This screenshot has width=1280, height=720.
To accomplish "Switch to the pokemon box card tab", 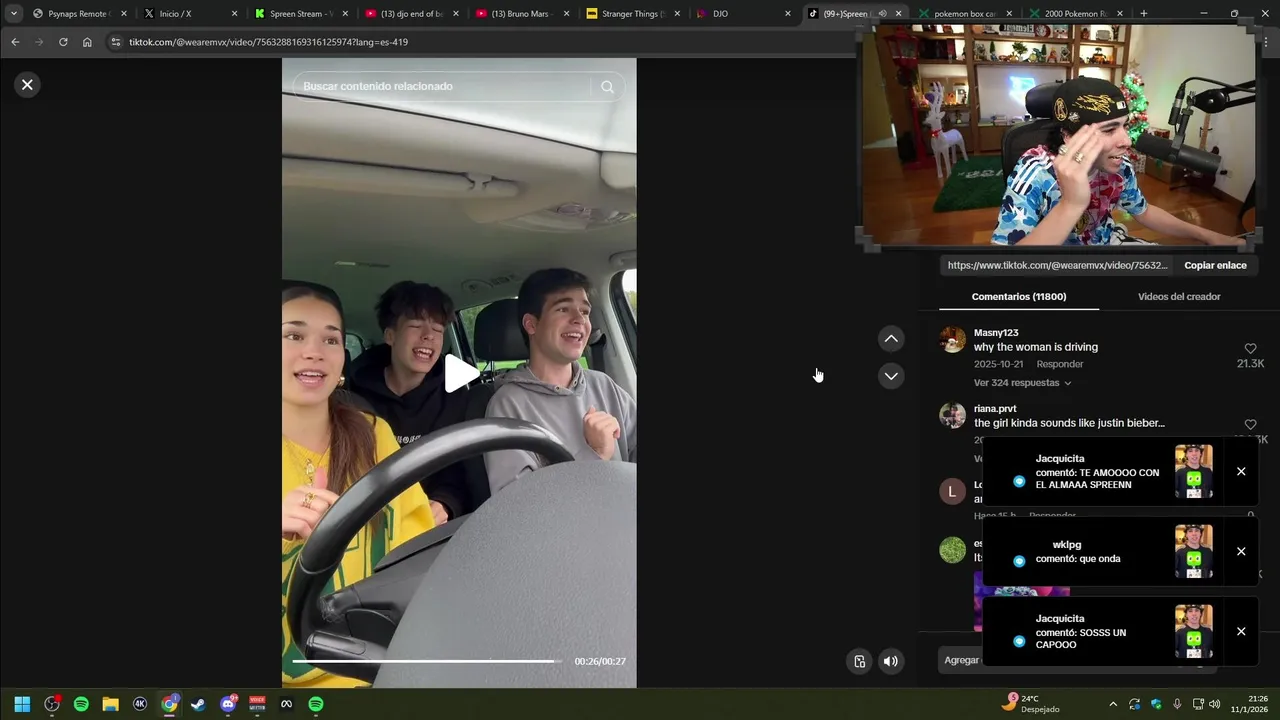I will pos(963,14).
